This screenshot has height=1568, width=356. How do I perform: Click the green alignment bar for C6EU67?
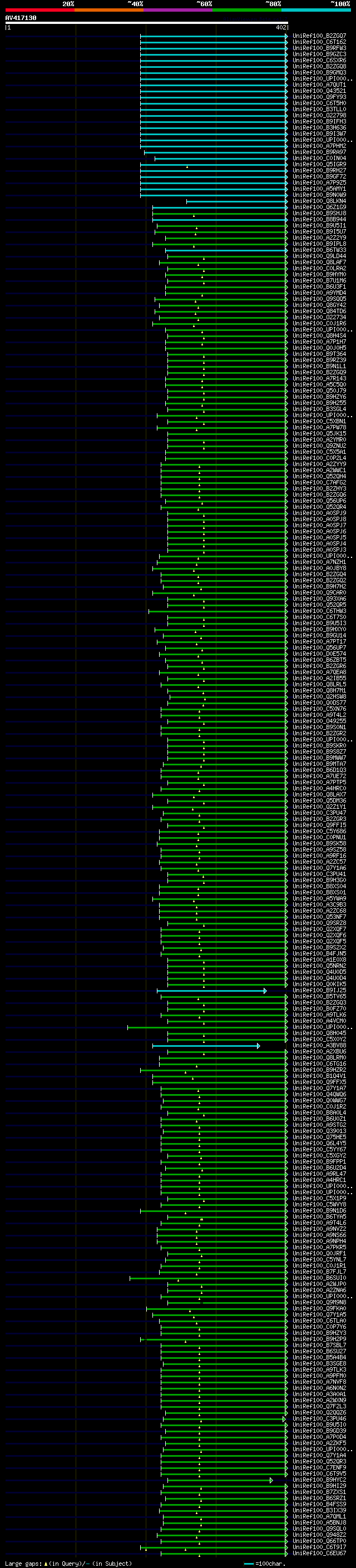pyautogui.click(x=224, y=1554)
